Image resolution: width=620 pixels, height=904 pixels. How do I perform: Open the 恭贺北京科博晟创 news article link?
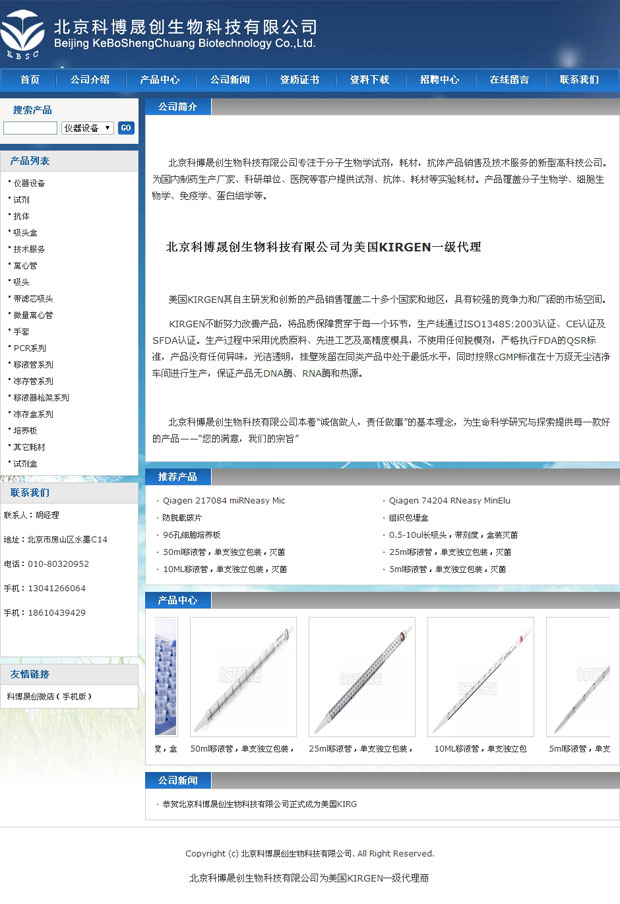tap(259, 804)
